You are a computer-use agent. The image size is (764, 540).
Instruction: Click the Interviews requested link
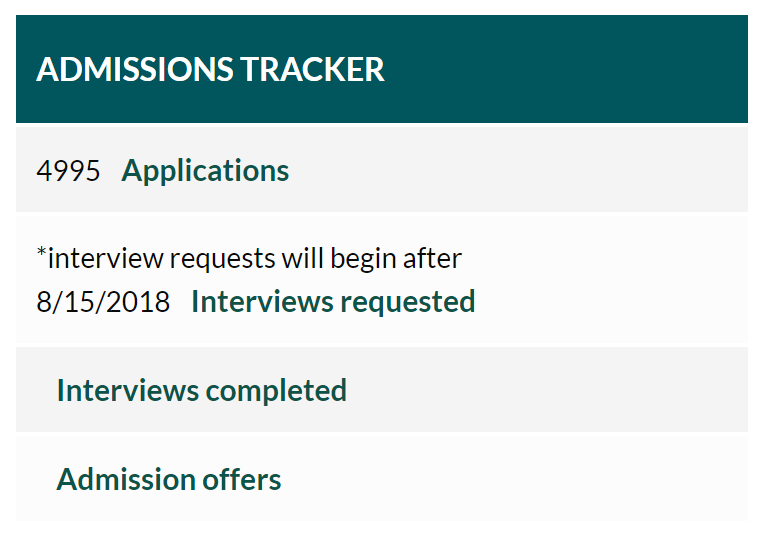[x=332, y=301]
